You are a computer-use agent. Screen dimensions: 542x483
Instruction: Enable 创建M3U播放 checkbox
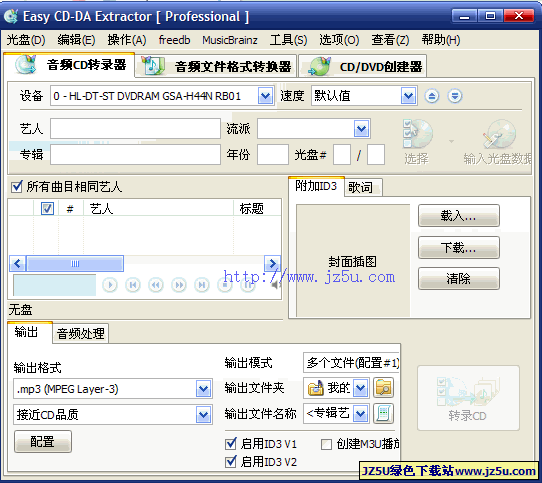tap(326, 444)
